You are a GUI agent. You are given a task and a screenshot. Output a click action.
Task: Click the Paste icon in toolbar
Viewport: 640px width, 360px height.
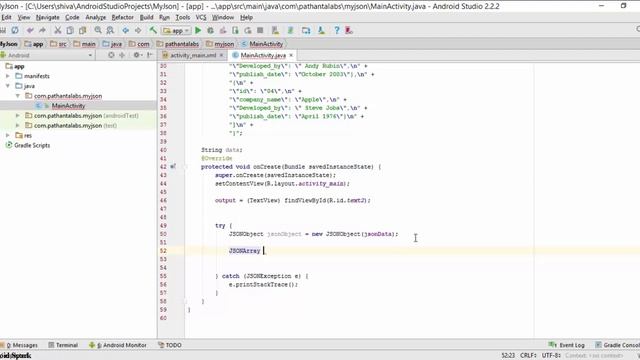(82, 30)
